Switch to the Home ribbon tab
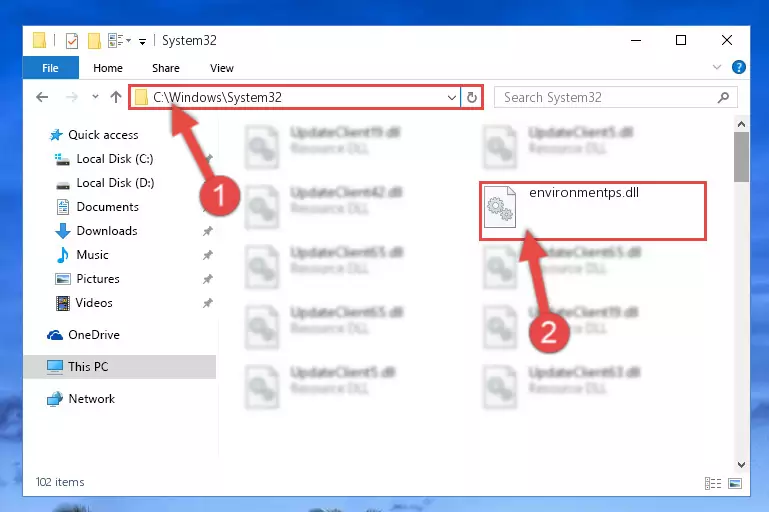Image resolution: width=769 pixels, height=512 pixels. pos(108,68)
